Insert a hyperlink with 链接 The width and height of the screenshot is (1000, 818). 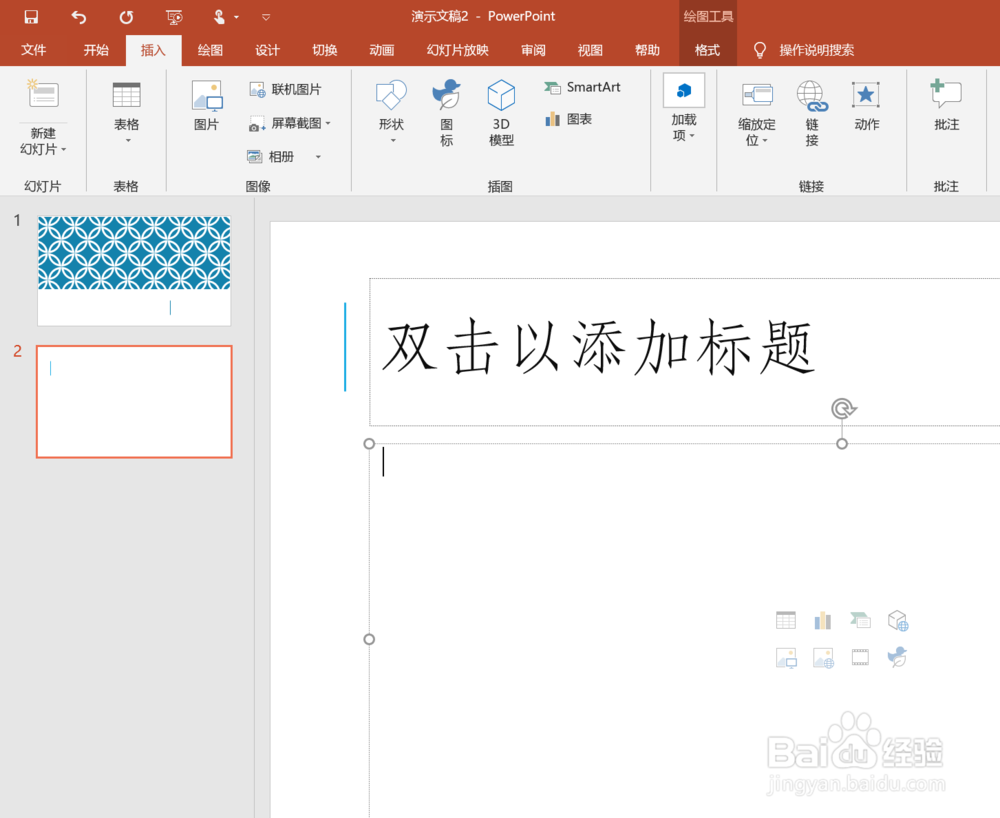click(812, 115)
